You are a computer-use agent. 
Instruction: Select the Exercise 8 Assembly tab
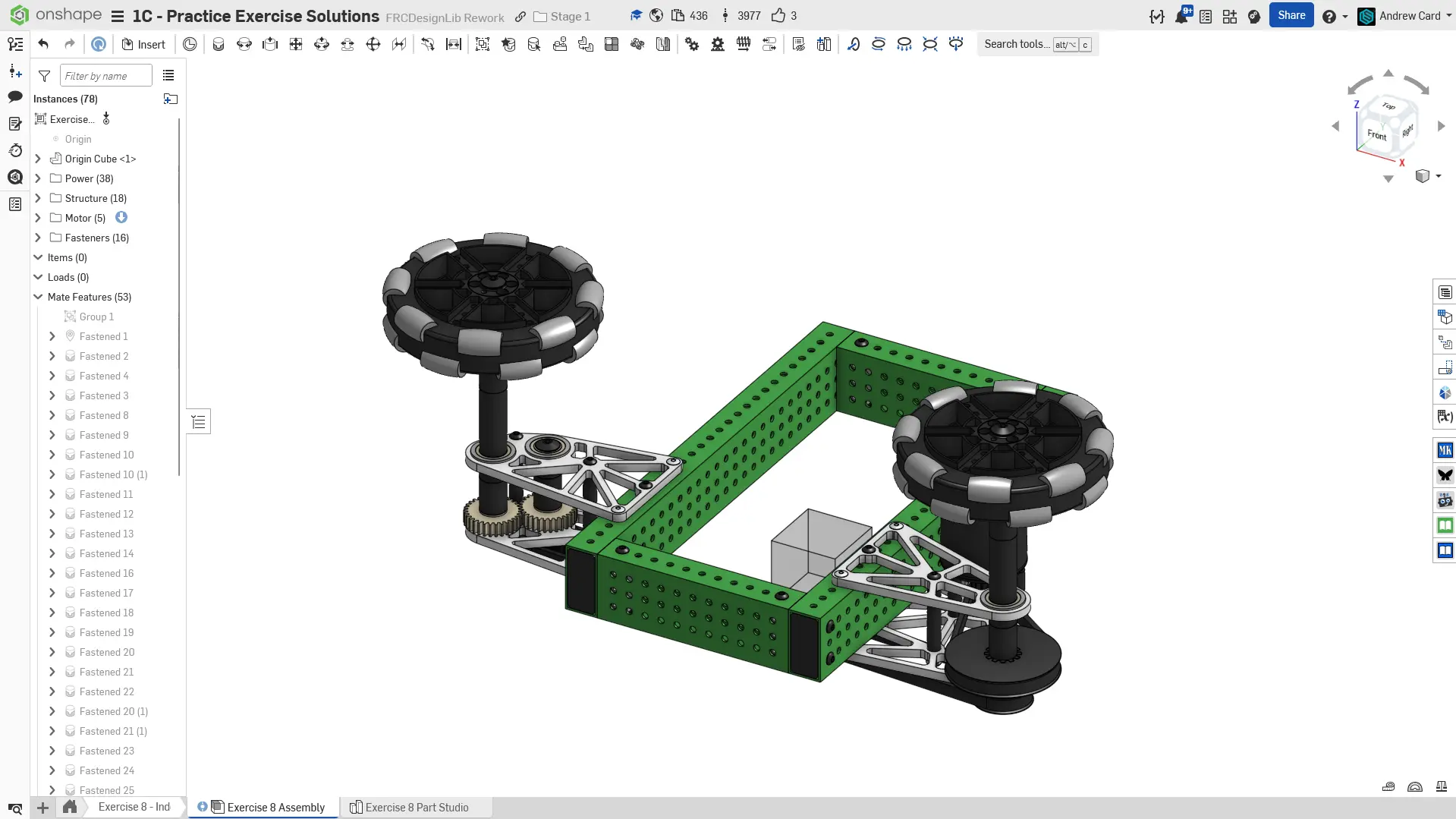click(275, 808)
